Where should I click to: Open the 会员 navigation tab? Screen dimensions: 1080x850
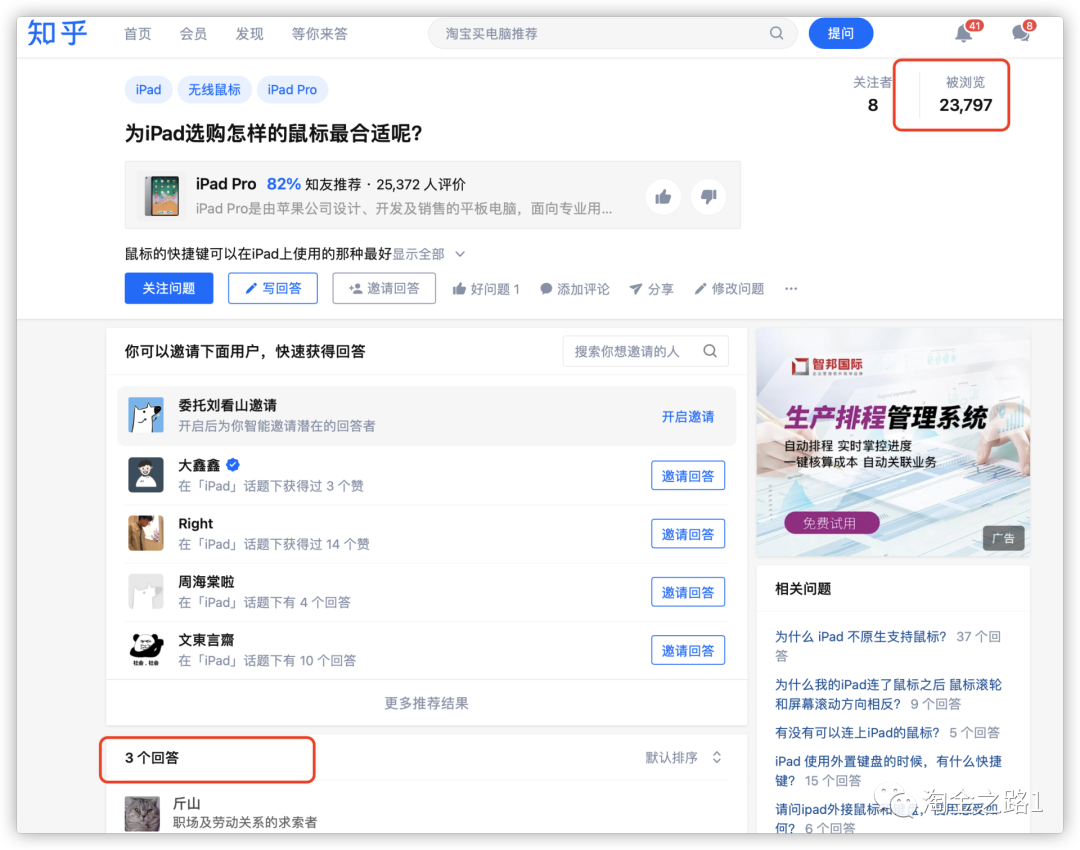[193, 34]
